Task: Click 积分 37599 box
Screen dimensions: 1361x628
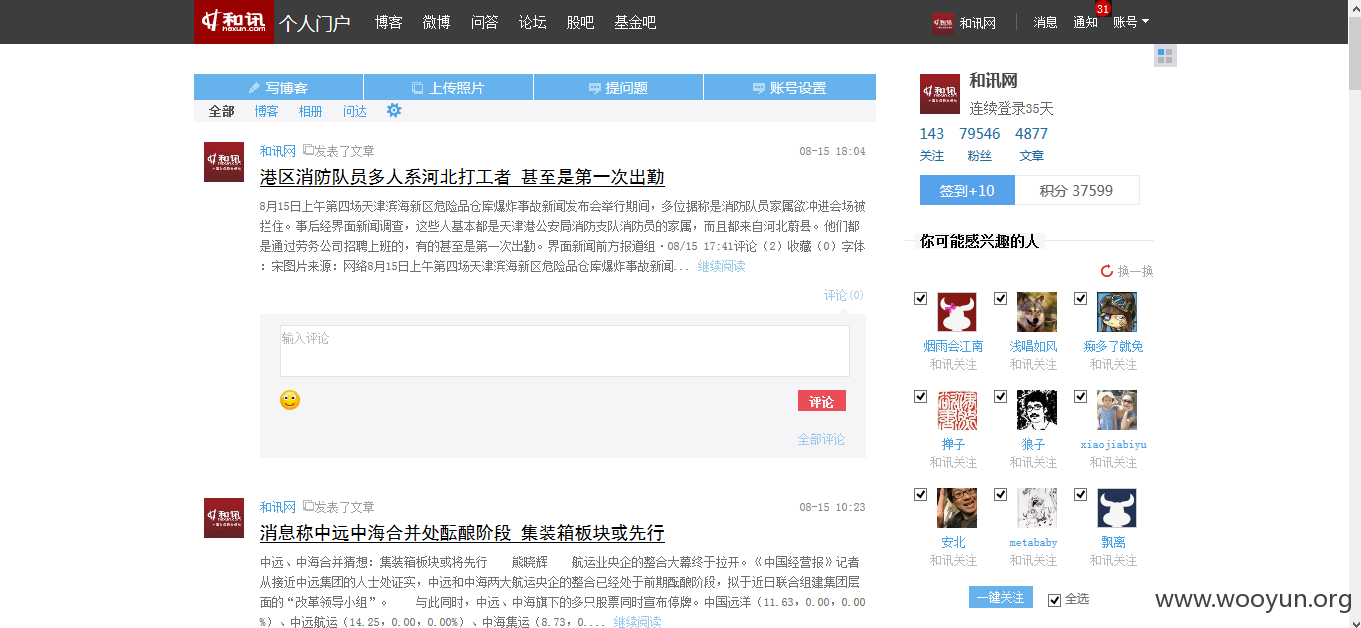Action: coord(1077,190)
